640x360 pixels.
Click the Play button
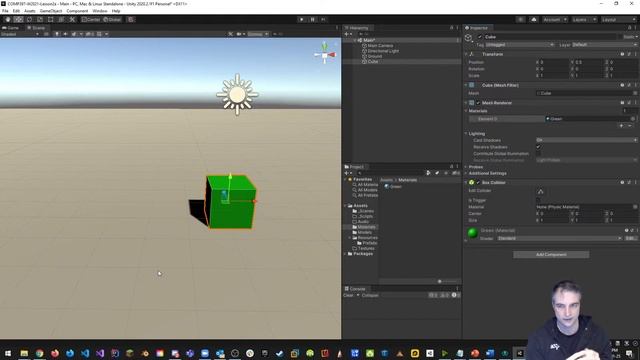(x=302, y=20)
